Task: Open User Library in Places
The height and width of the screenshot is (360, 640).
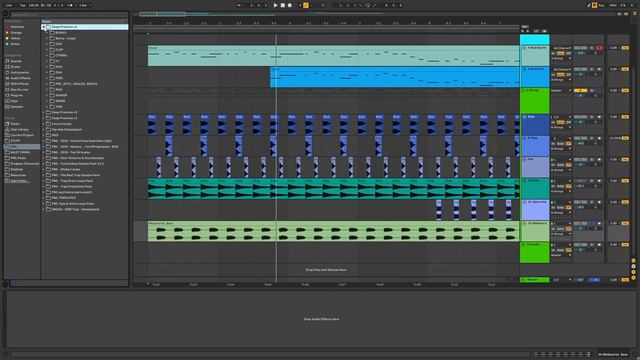Action: point(20,129)
